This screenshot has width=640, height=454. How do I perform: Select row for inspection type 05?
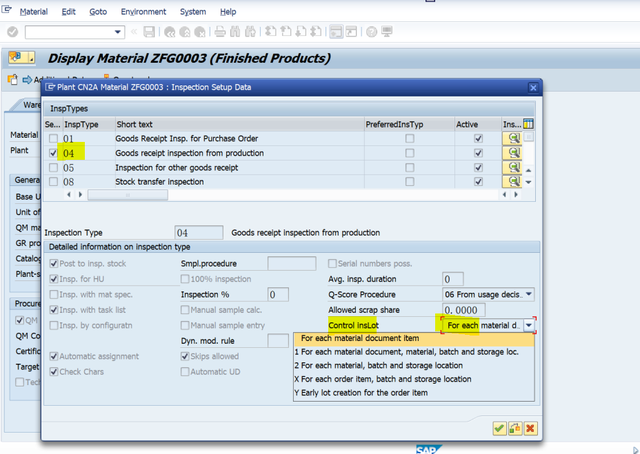pos(53,167)
